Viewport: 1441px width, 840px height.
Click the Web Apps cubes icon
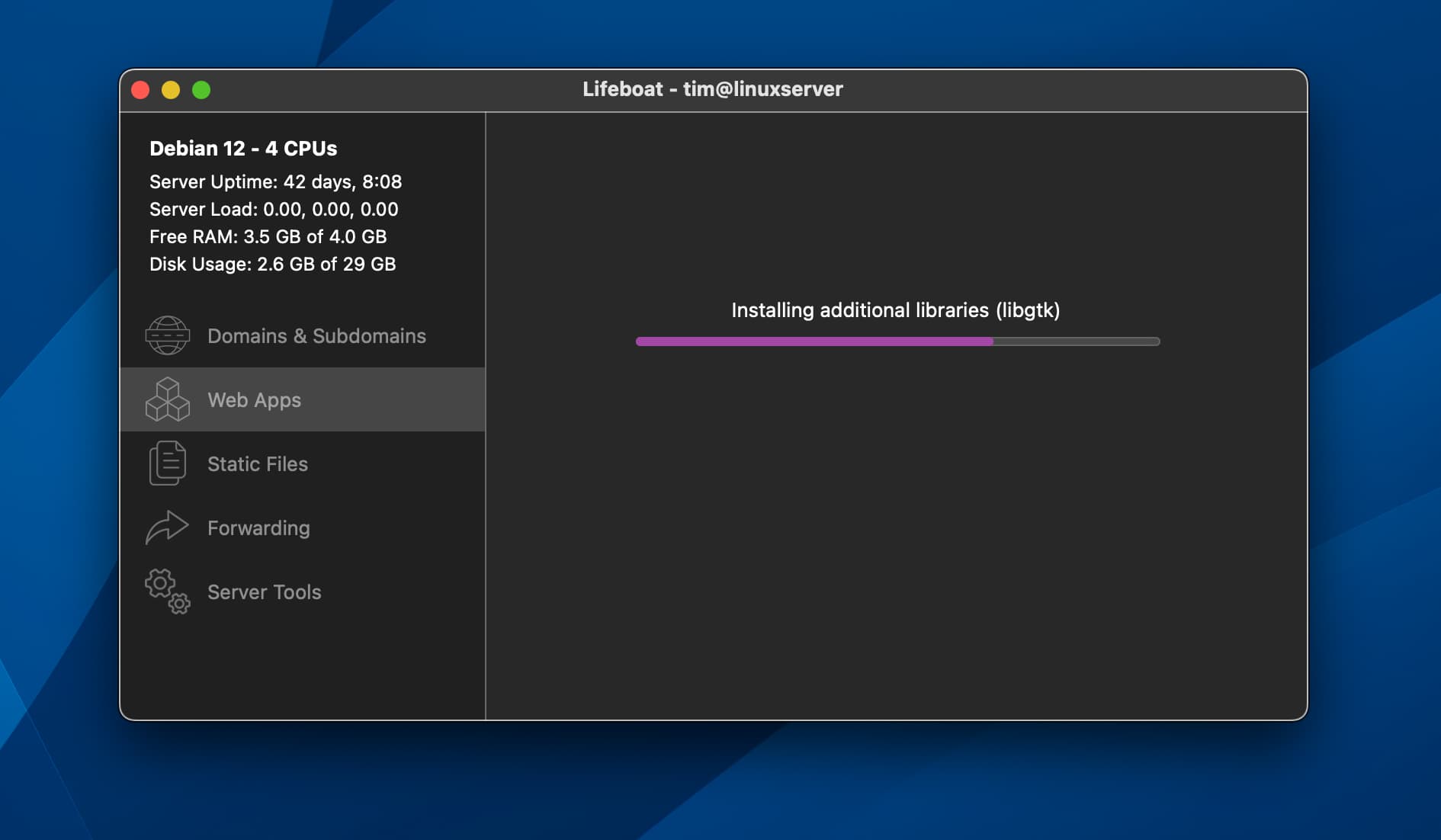pos(168,399)
